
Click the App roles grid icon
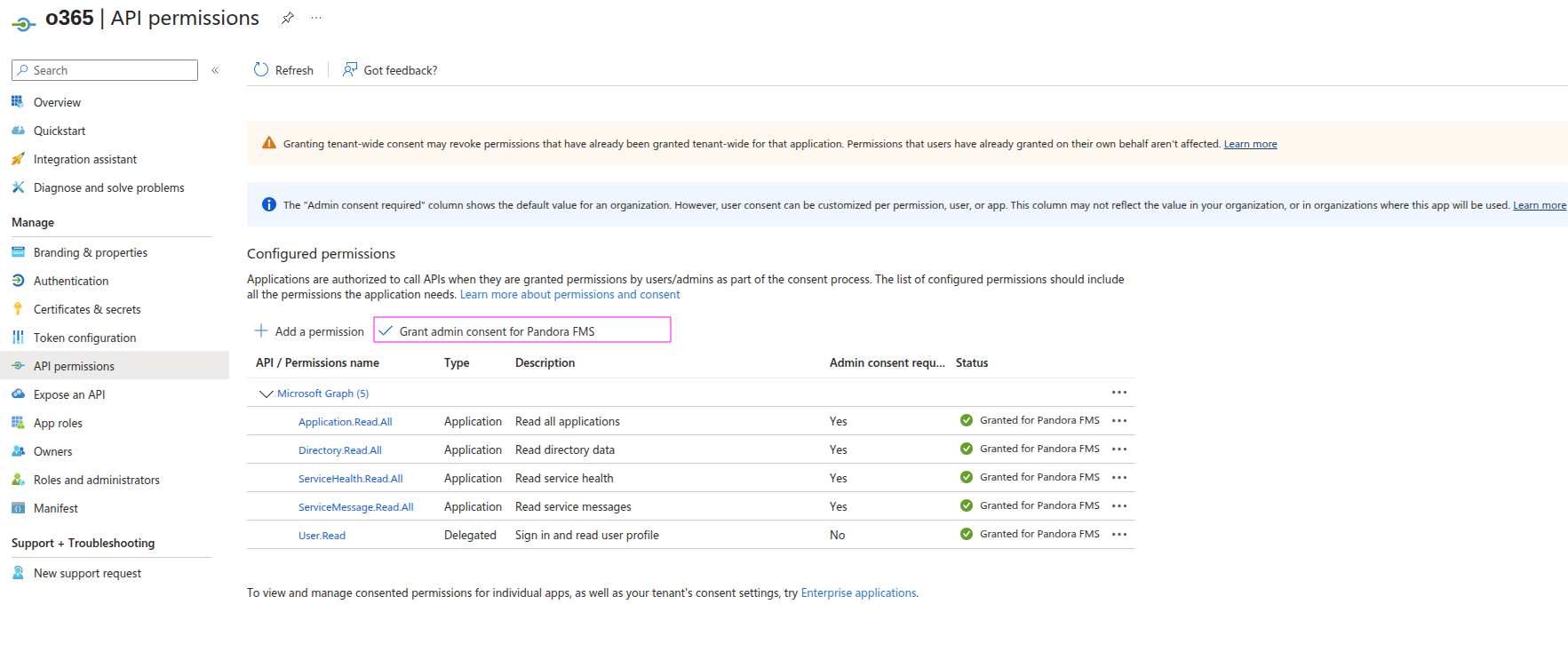(x=18, y=423)
